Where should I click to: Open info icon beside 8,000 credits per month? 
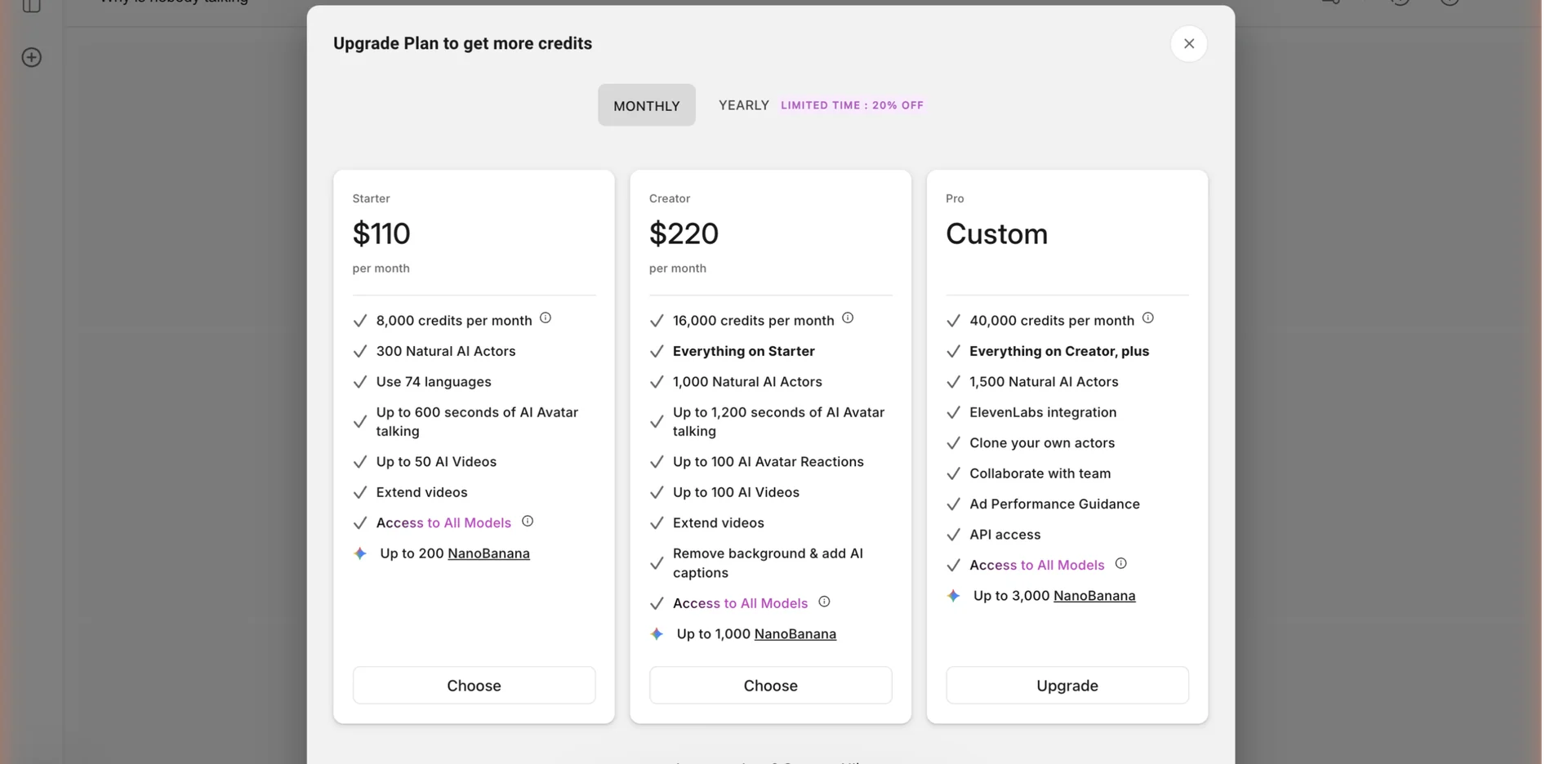coord(546,318)
